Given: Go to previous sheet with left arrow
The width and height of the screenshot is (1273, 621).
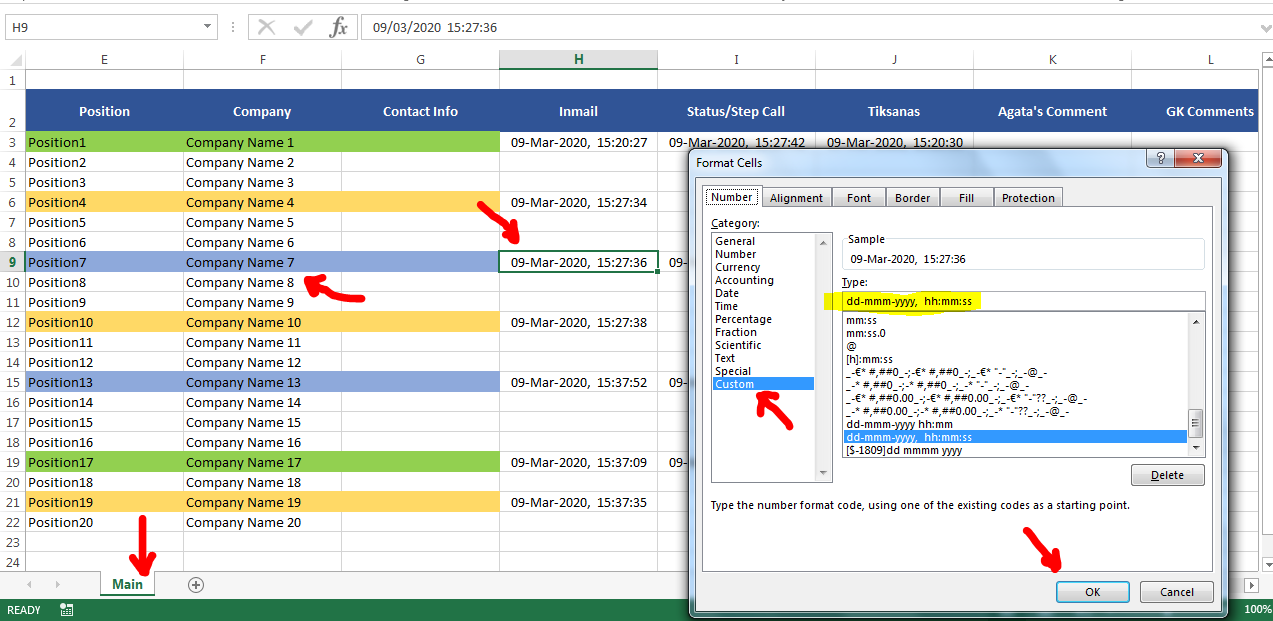Looking at the screenshot, I should click(28, 584).
